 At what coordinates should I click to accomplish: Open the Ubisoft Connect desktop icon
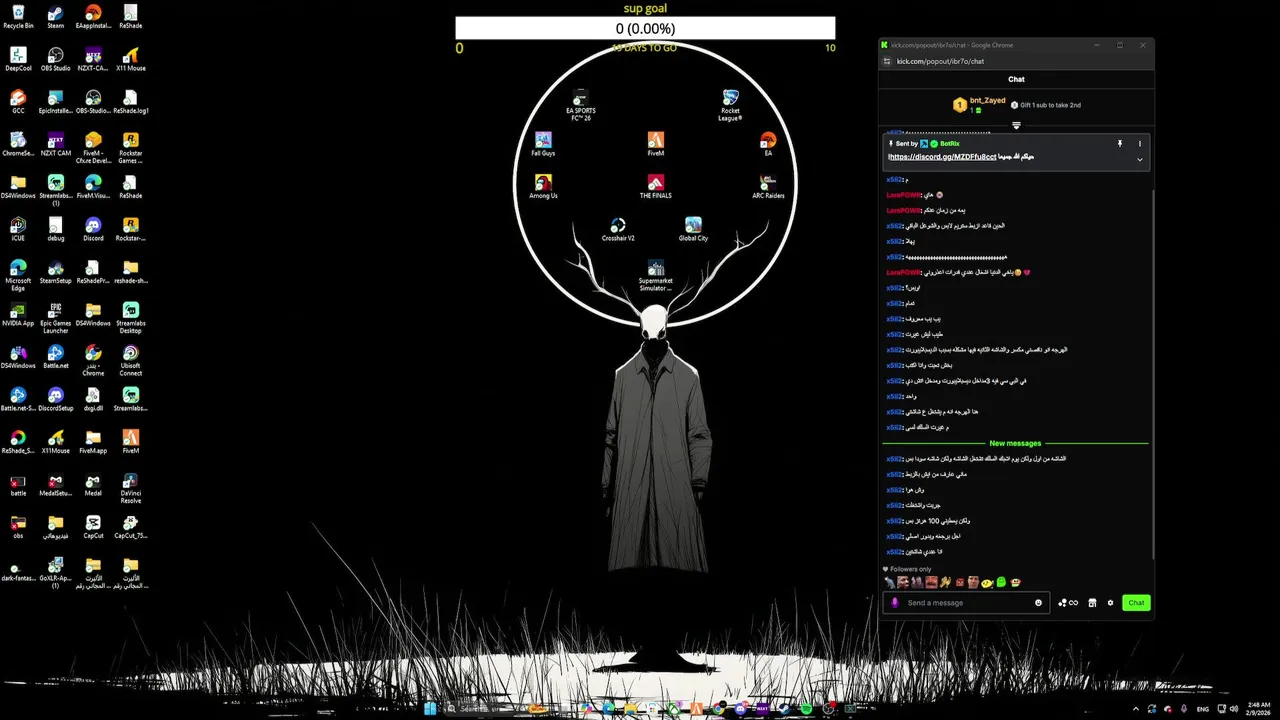(130, 360)
